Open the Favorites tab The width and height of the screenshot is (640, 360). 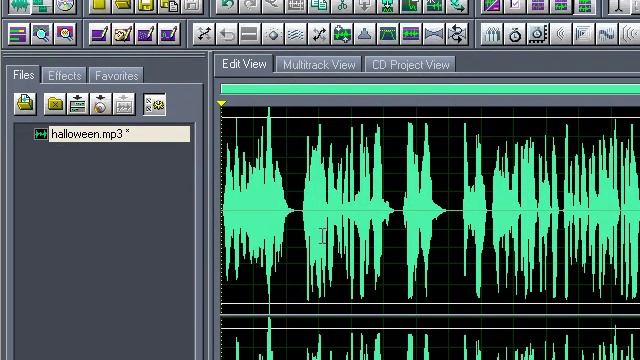[x=116, y=76]
